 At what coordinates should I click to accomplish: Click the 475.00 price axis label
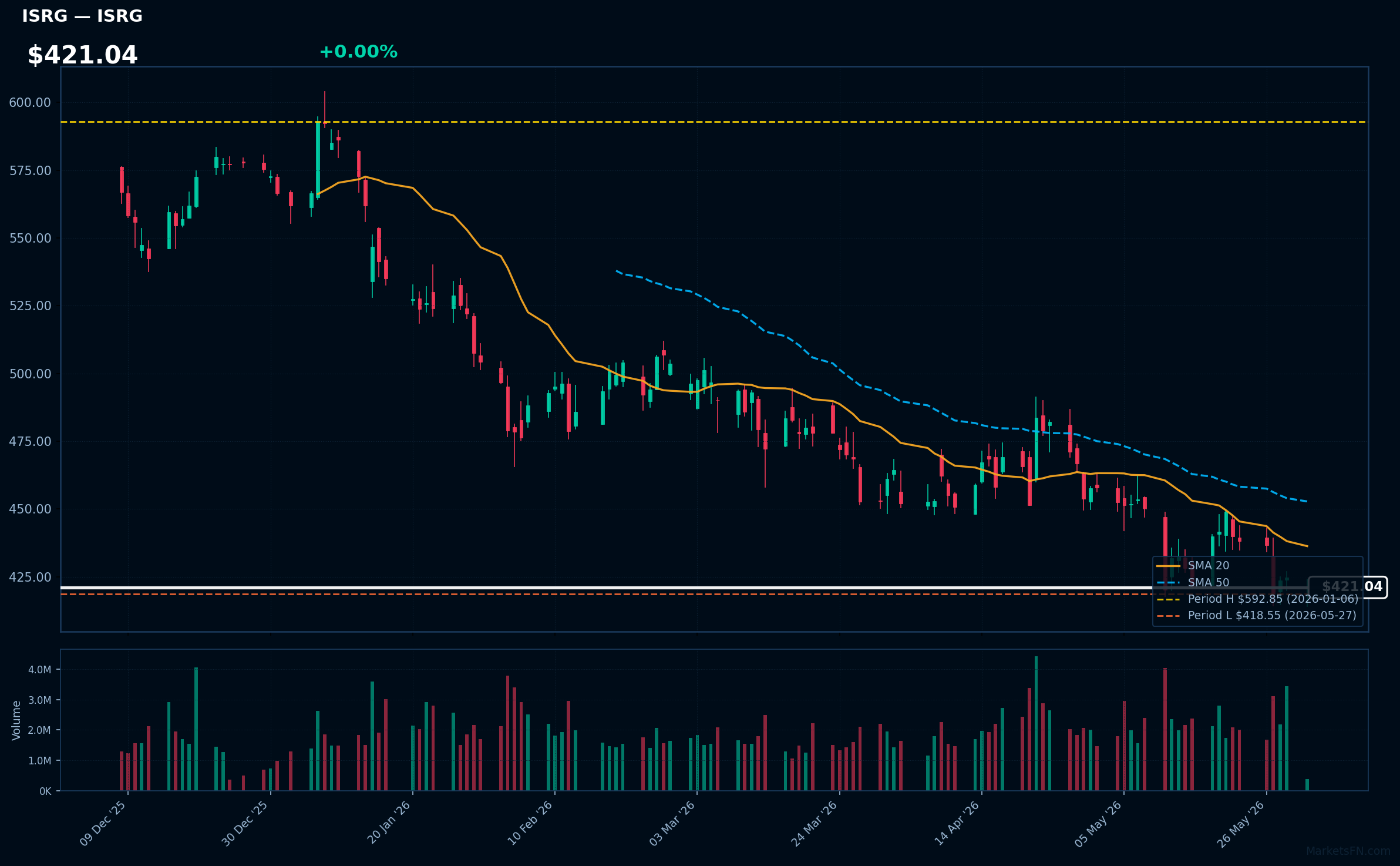click(x=30, y=442)
